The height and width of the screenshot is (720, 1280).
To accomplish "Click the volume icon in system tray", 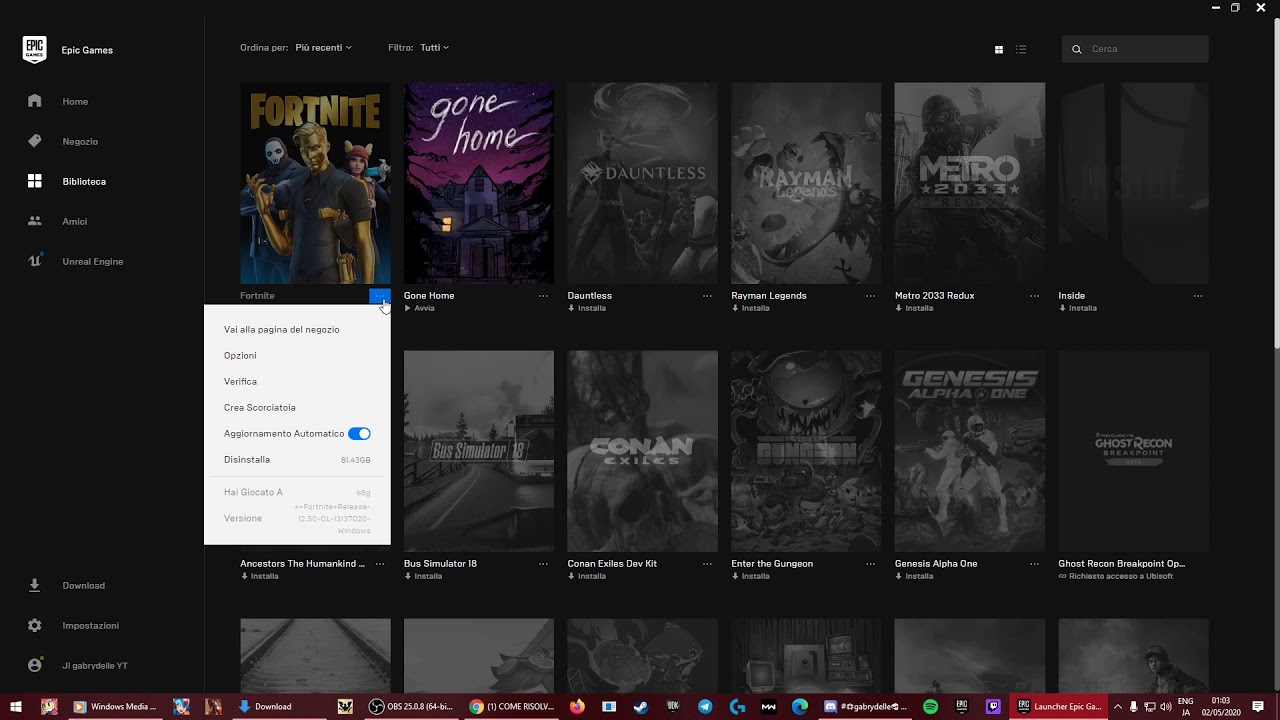I will 1165,706.
